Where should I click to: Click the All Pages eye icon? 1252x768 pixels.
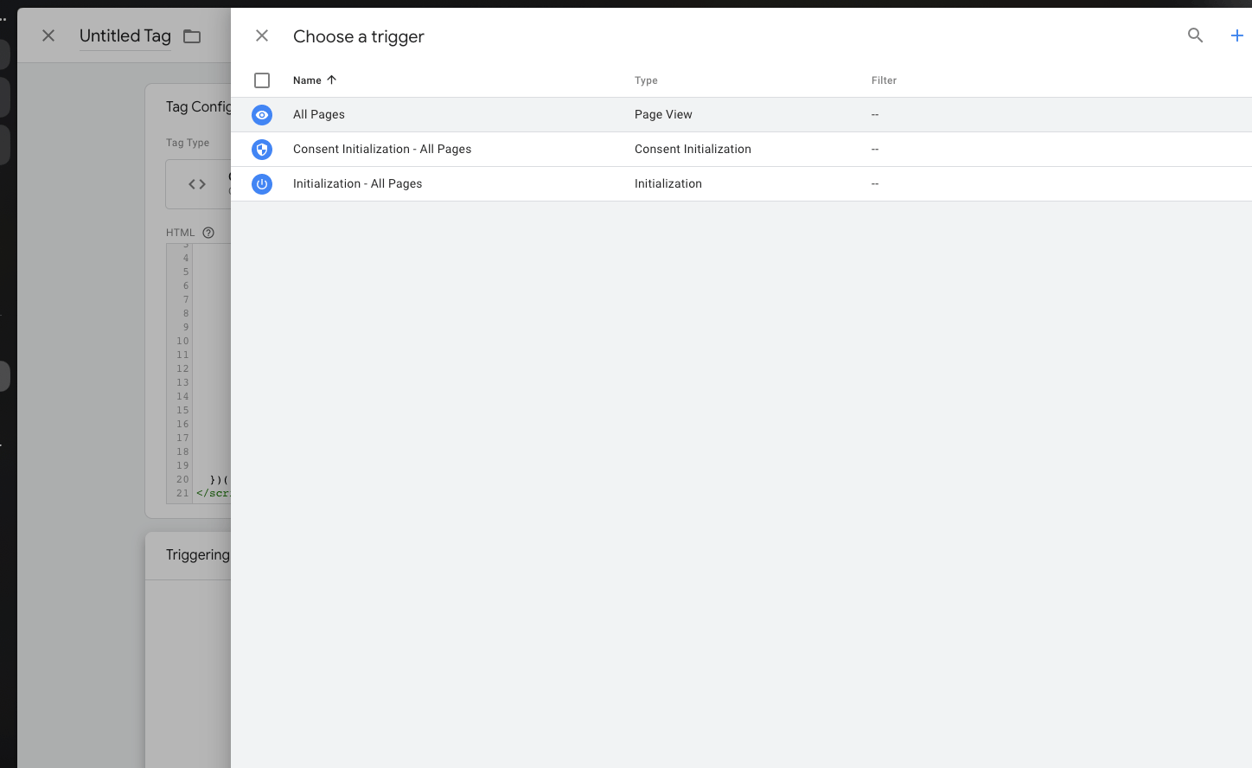click(x=262, y=115)
